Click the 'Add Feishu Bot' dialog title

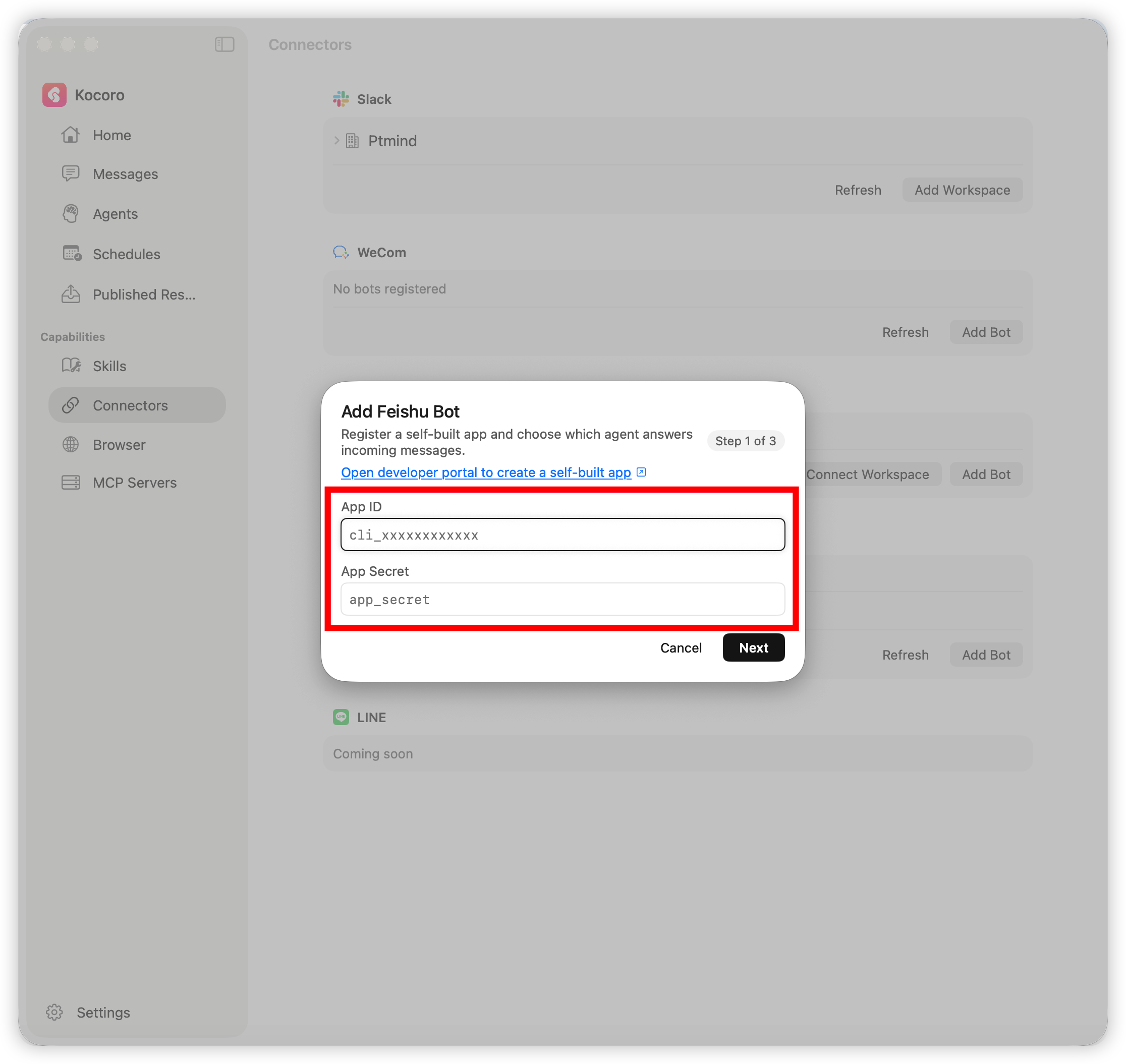[x=400, y=411]
